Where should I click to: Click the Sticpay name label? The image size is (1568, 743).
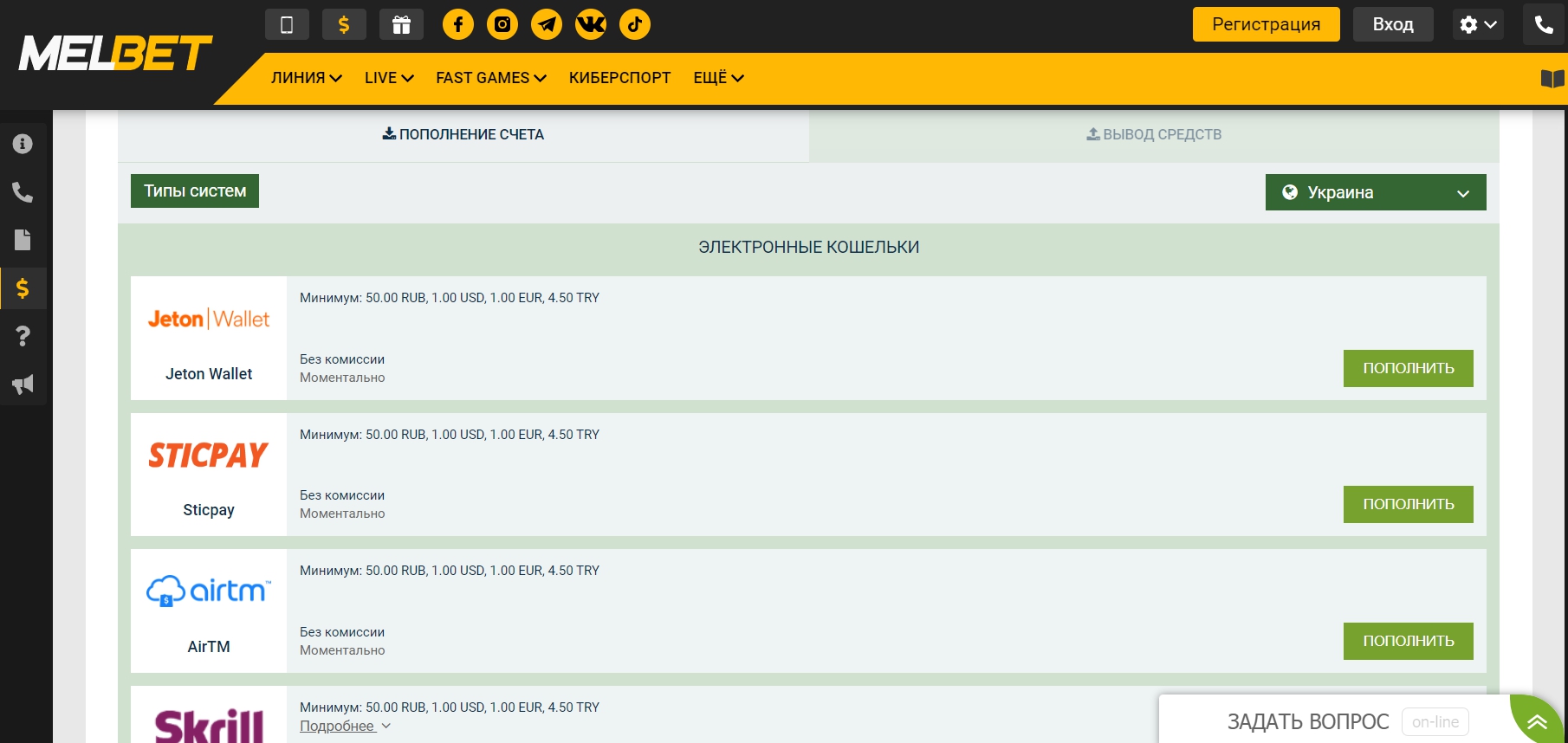(209, 510)
